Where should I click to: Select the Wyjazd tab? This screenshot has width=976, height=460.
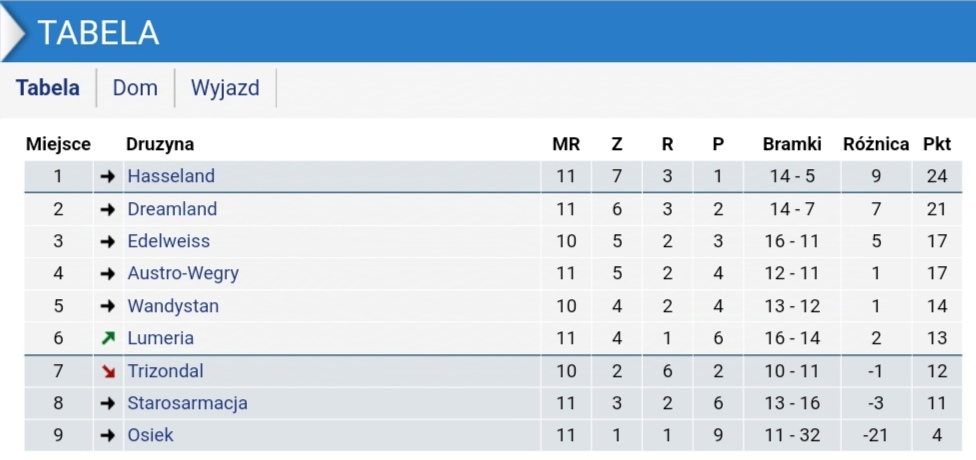tap(225, 88)
